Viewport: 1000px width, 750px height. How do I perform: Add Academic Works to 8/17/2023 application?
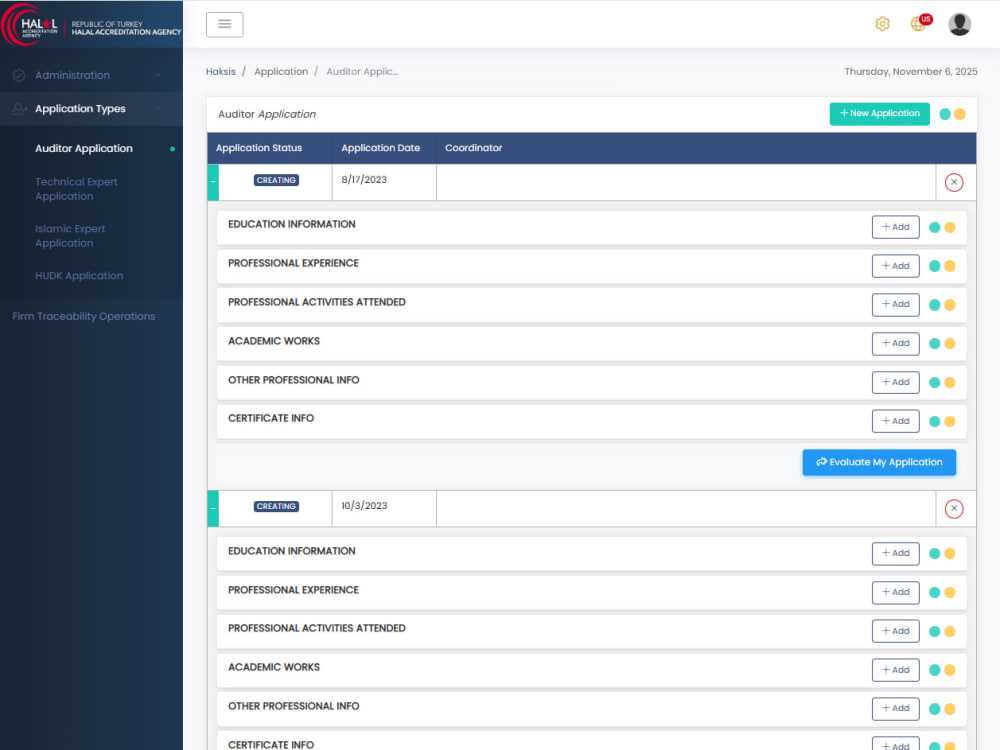pos(895,343)
